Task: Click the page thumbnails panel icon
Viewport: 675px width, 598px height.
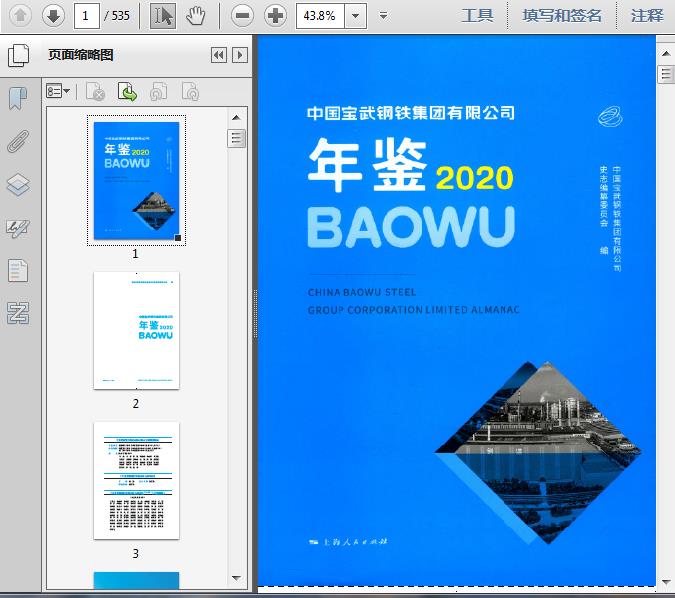Action: (18, 55)
